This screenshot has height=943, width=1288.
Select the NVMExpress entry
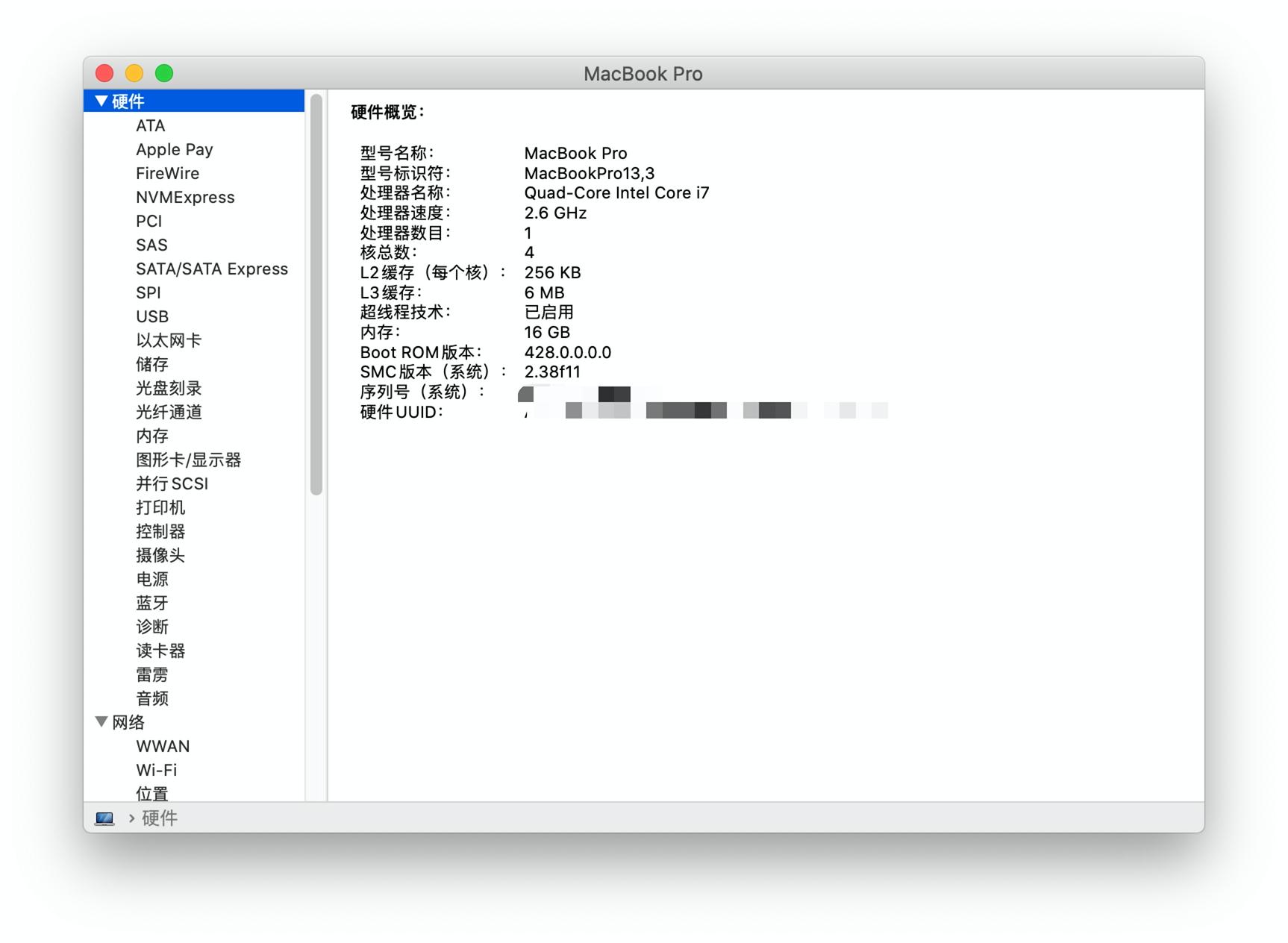point(185,197)
